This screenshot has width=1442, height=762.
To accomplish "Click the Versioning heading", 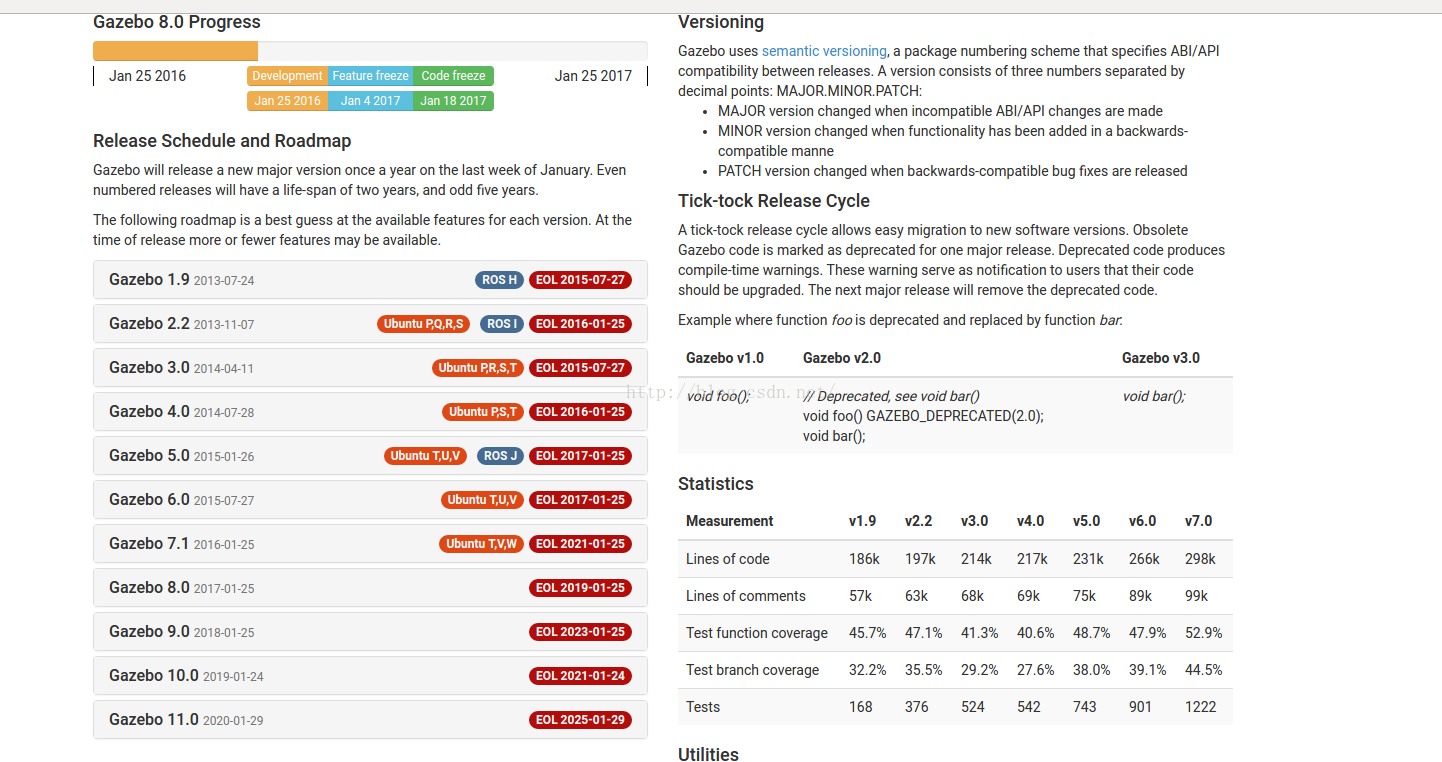I will (x=721, y=22).
